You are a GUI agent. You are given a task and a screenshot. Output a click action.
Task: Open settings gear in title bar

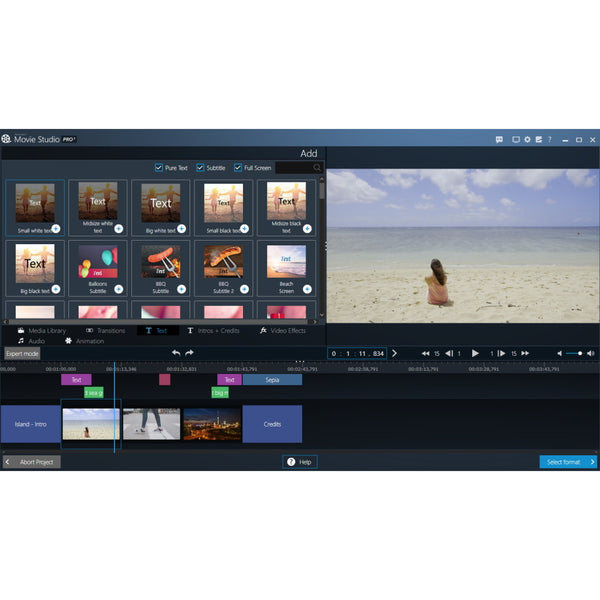pyautogui.click(x=527, y=140)
